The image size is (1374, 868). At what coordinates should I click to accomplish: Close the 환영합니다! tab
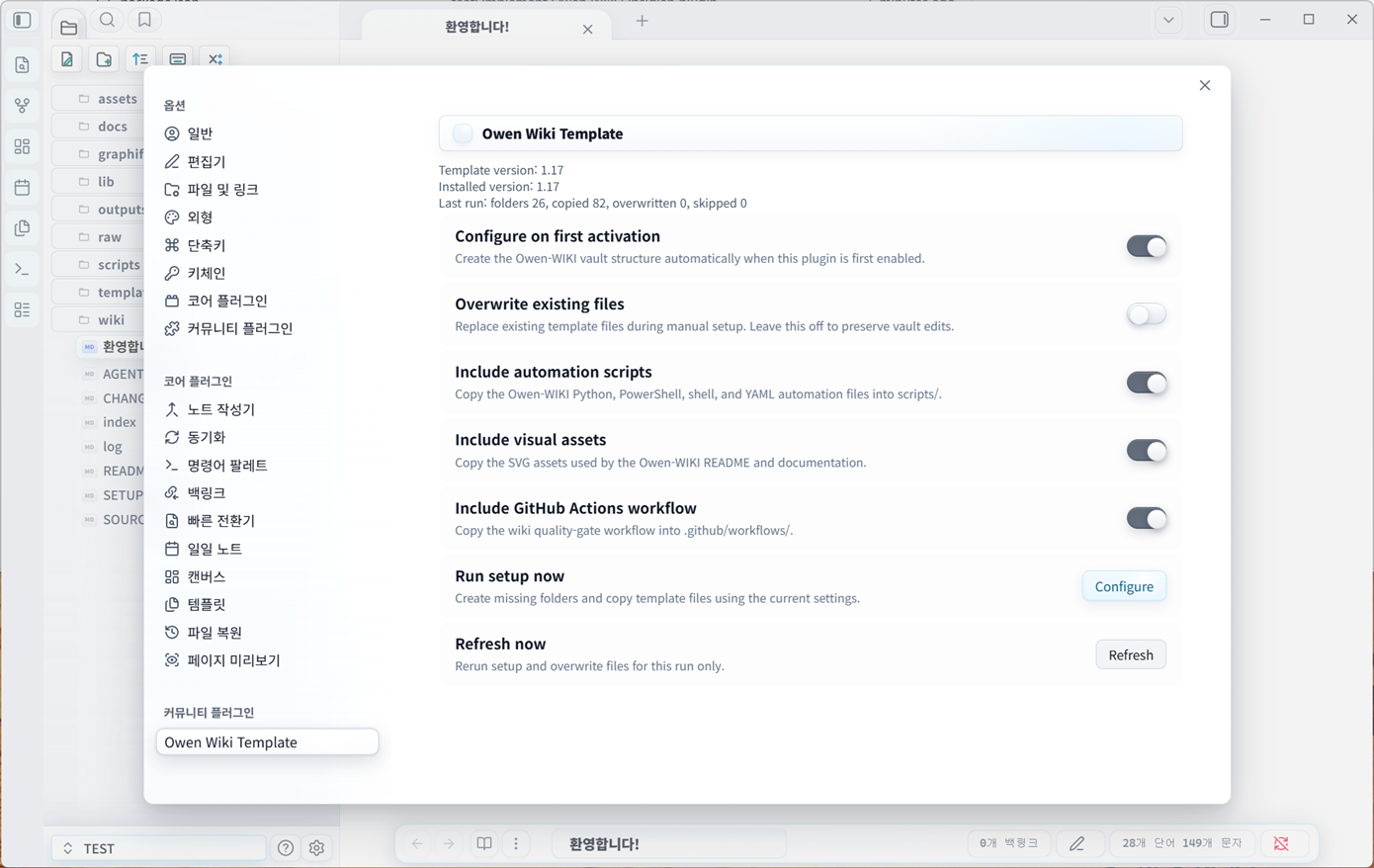point(588,29)
